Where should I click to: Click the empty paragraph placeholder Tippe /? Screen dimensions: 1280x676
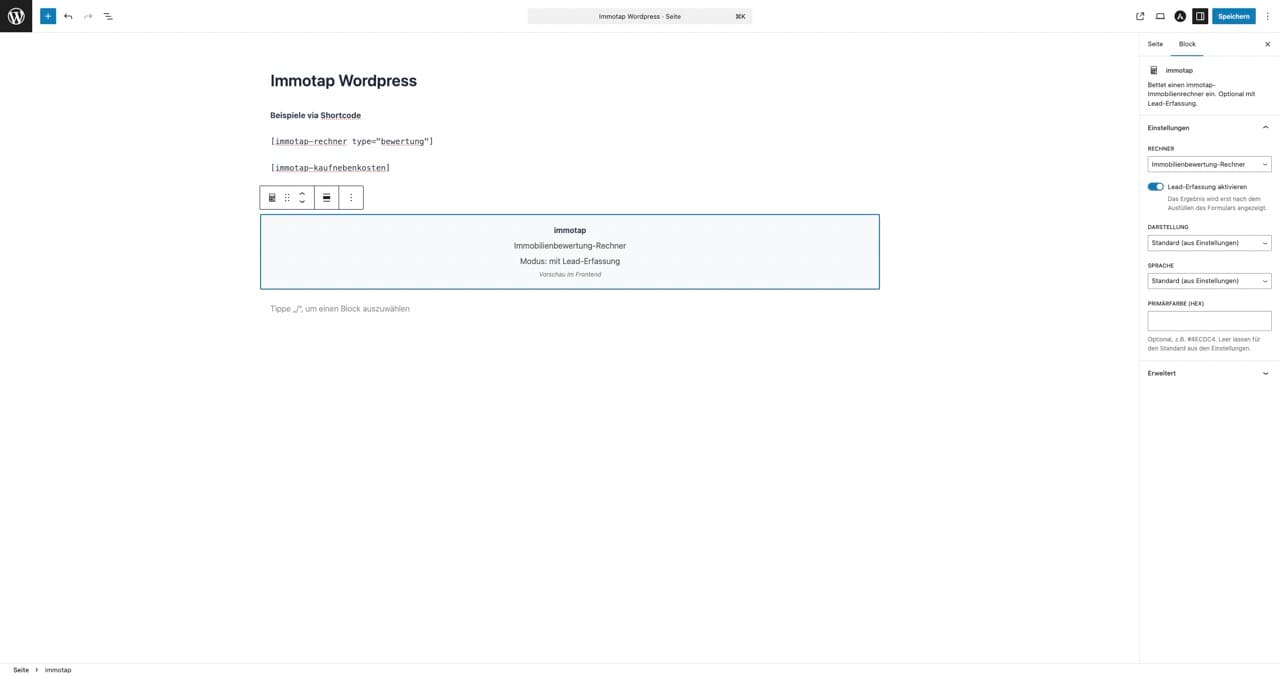point(340,308)
